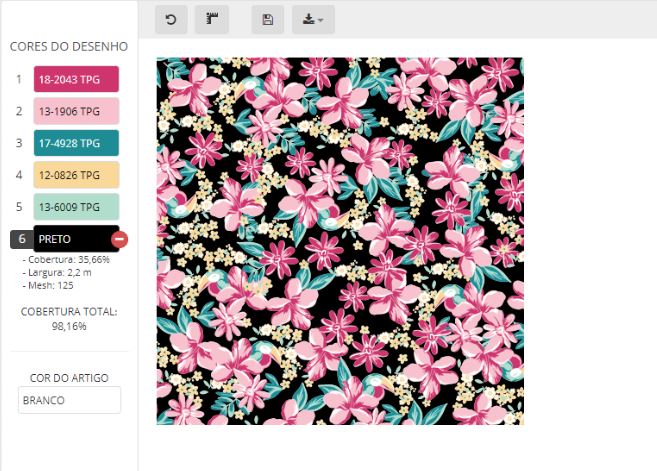Pick the 12-0826 TPG yellow swatch

[76, 175]
